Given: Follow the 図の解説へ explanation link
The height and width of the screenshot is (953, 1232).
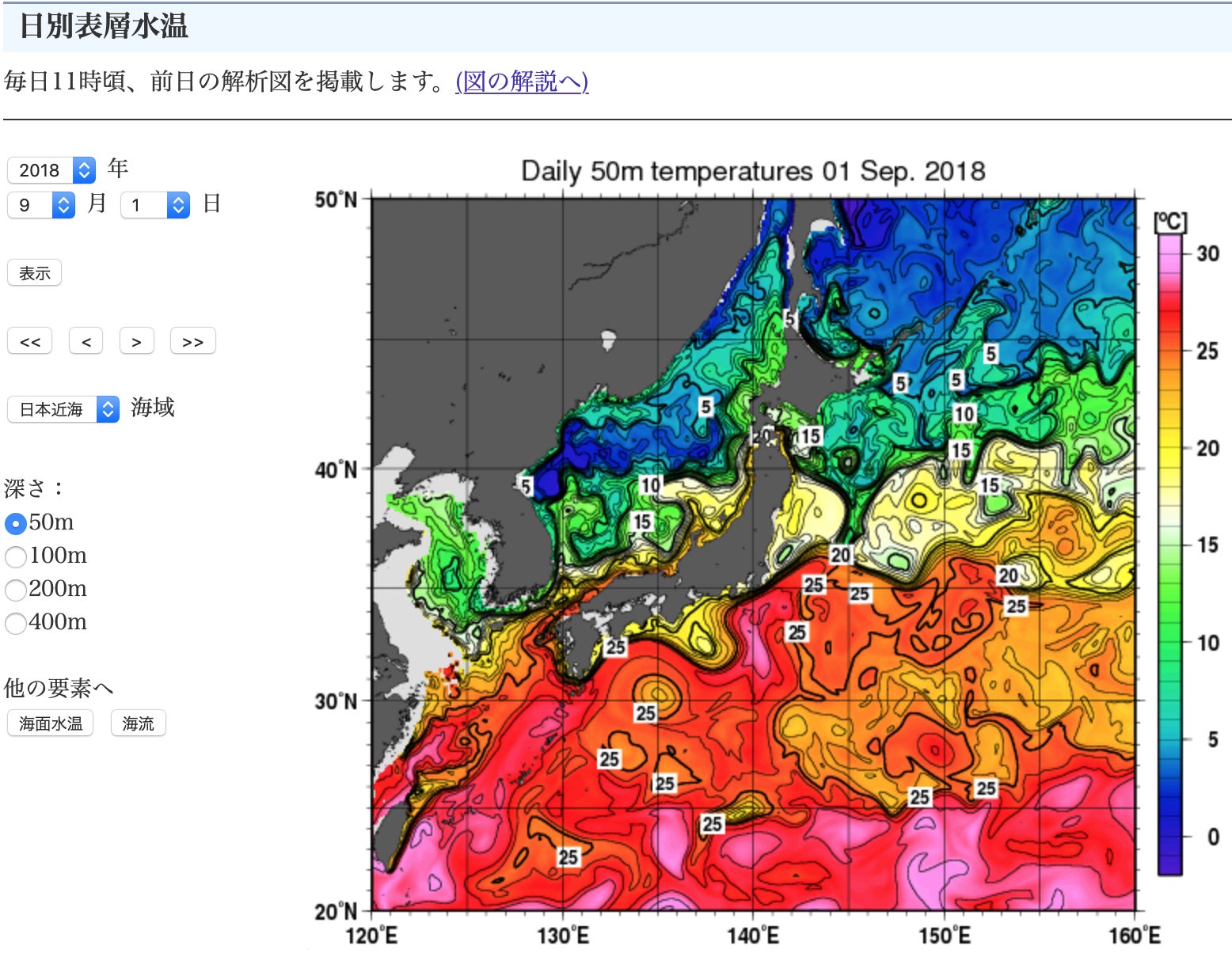Looking at the screenshot, I should (x=522, y=81).
